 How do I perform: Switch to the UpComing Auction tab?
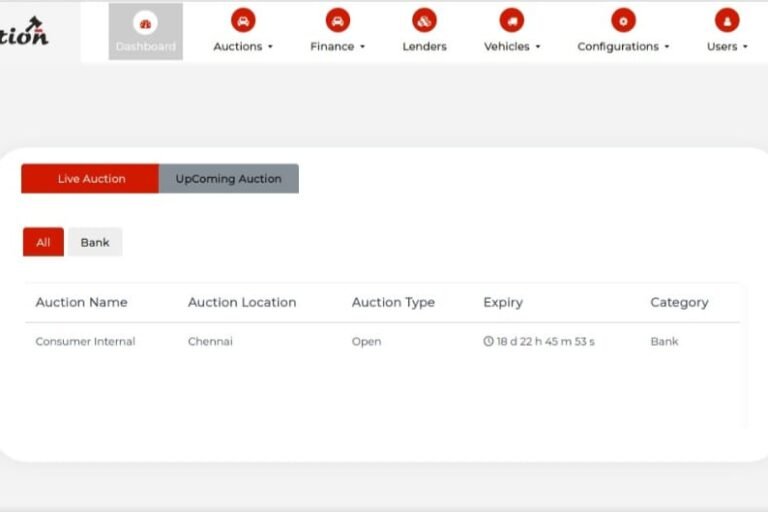228,179
